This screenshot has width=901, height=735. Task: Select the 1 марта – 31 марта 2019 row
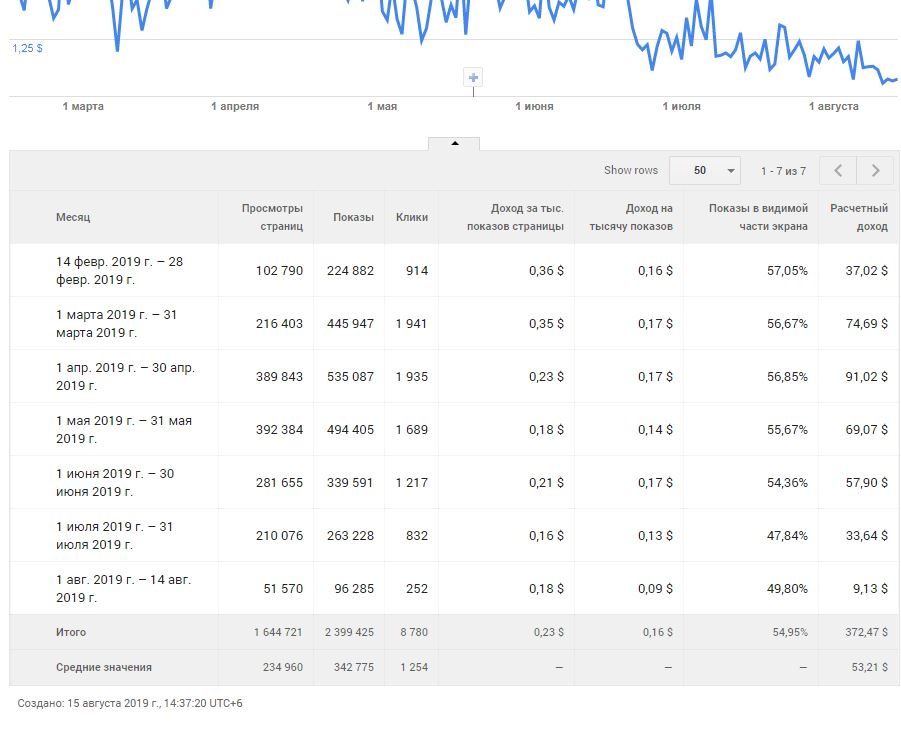(116, 323)
